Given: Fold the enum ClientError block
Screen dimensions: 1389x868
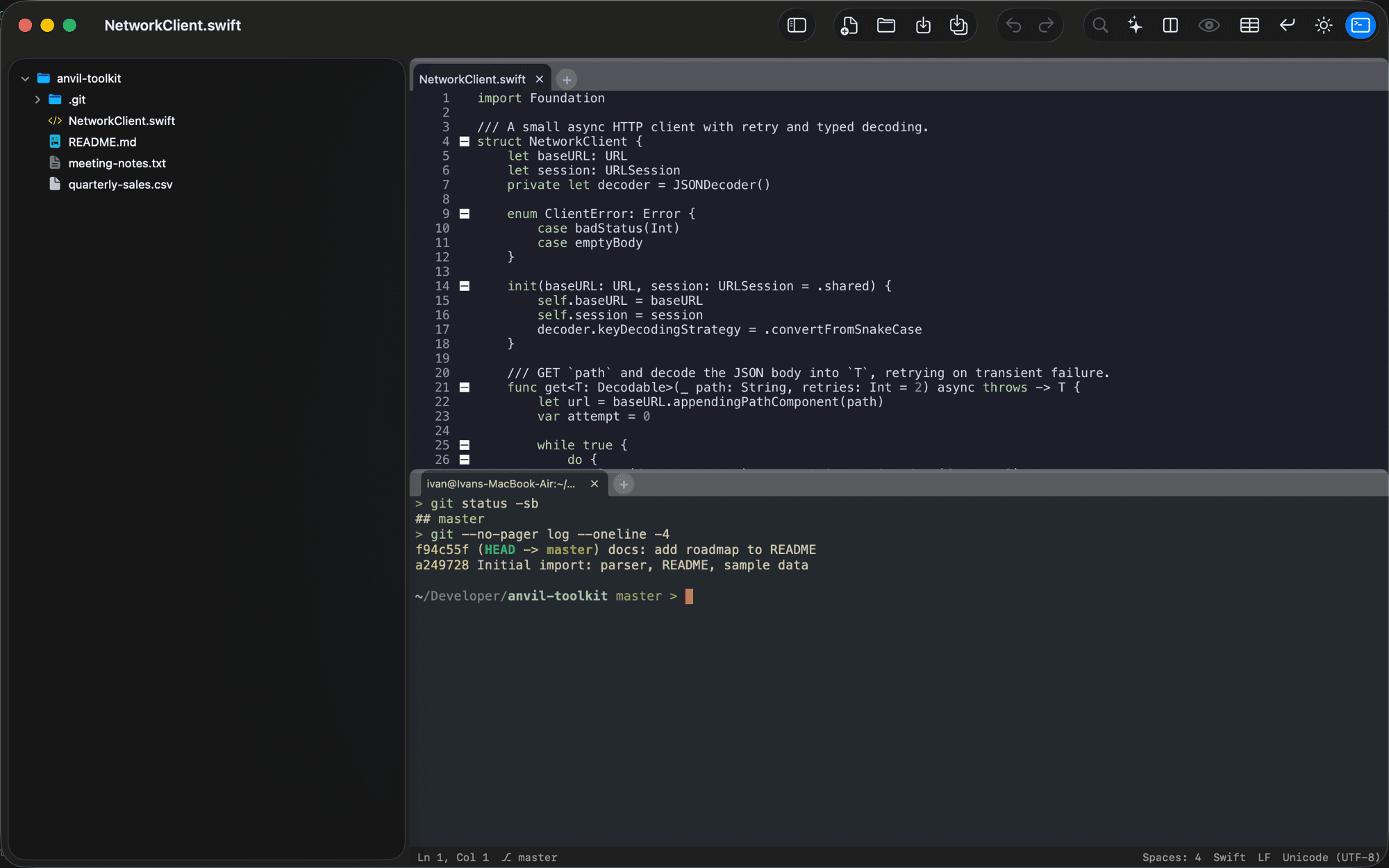Looking at the screenshot, I should click(x=465, y=214).
